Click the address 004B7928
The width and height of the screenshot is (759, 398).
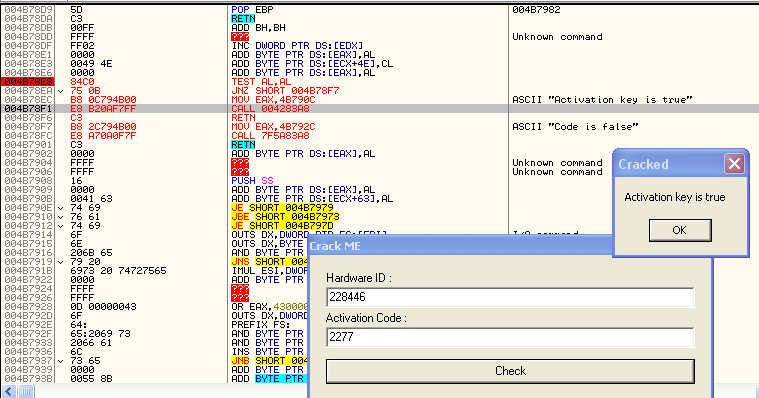pyautogui.click(x=29, y=307)
